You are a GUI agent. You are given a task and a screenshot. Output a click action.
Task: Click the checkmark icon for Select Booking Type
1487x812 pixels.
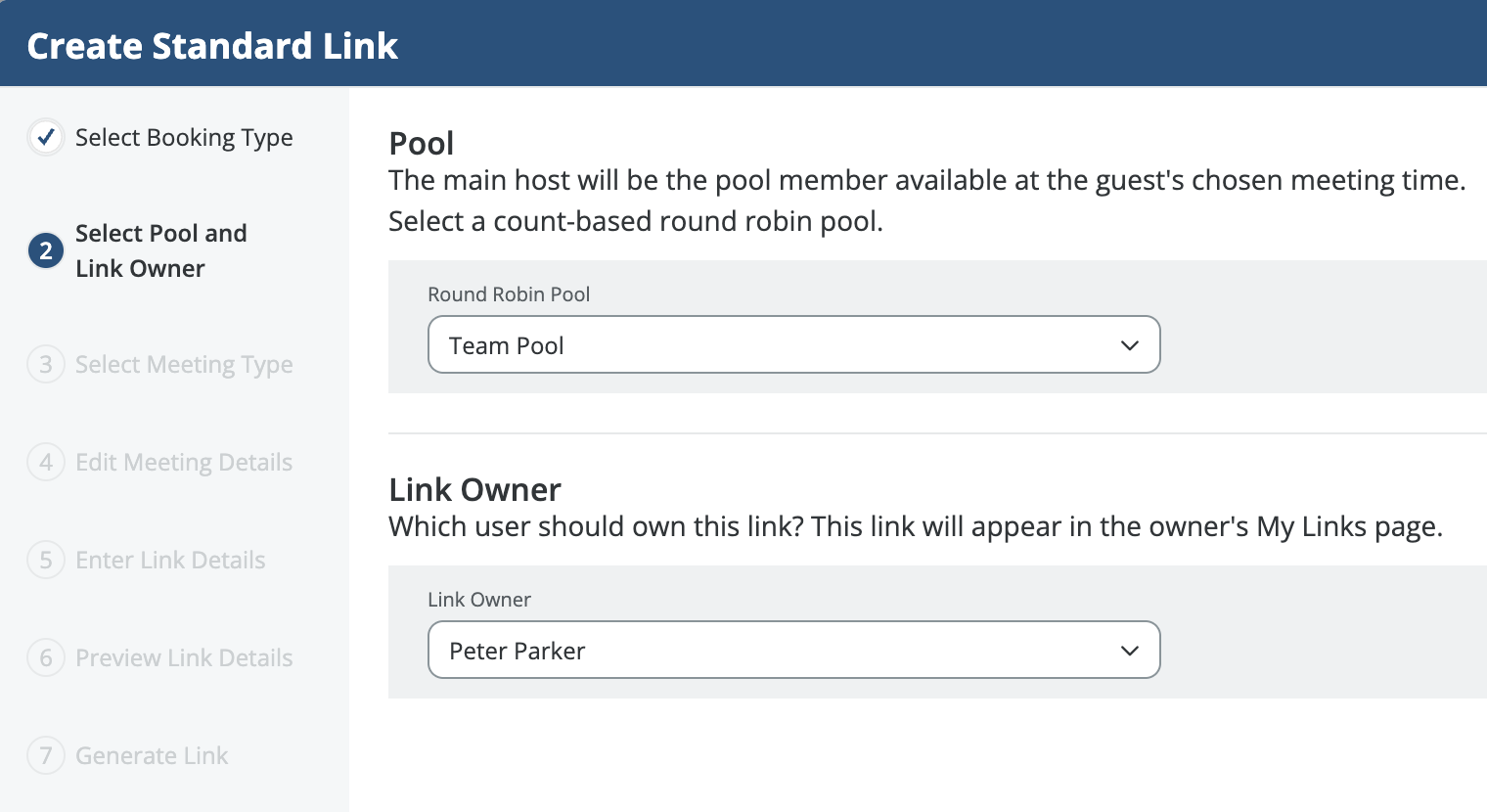click(45, 138)
